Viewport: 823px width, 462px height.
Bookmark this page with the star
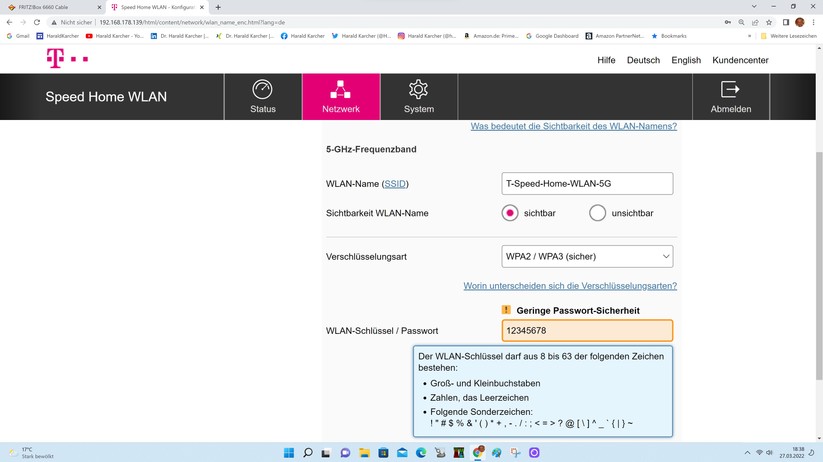pos(769,22)
